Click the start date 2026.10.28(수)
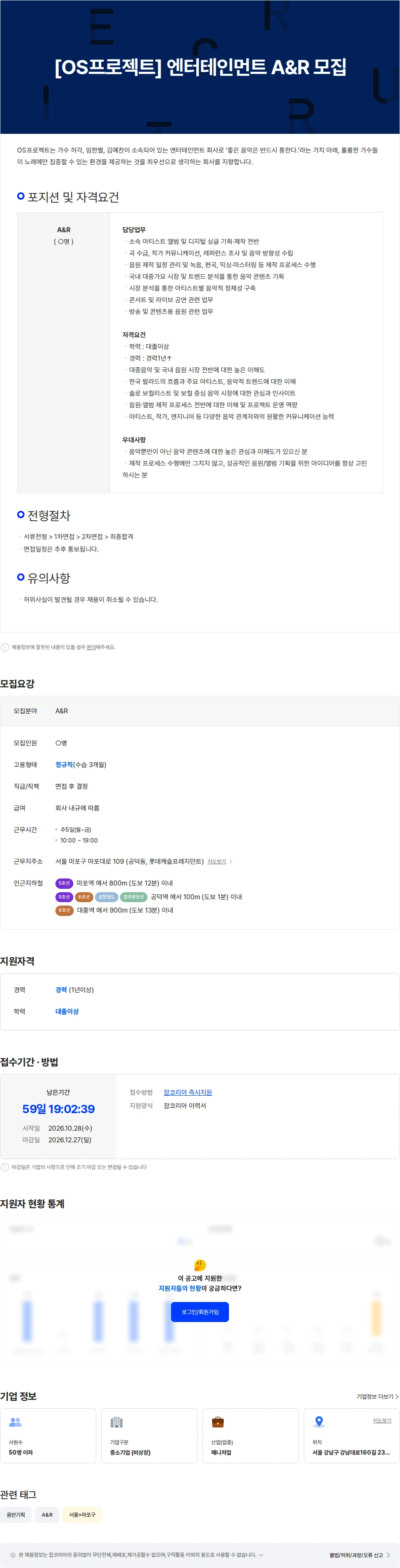 point(70,1128)
